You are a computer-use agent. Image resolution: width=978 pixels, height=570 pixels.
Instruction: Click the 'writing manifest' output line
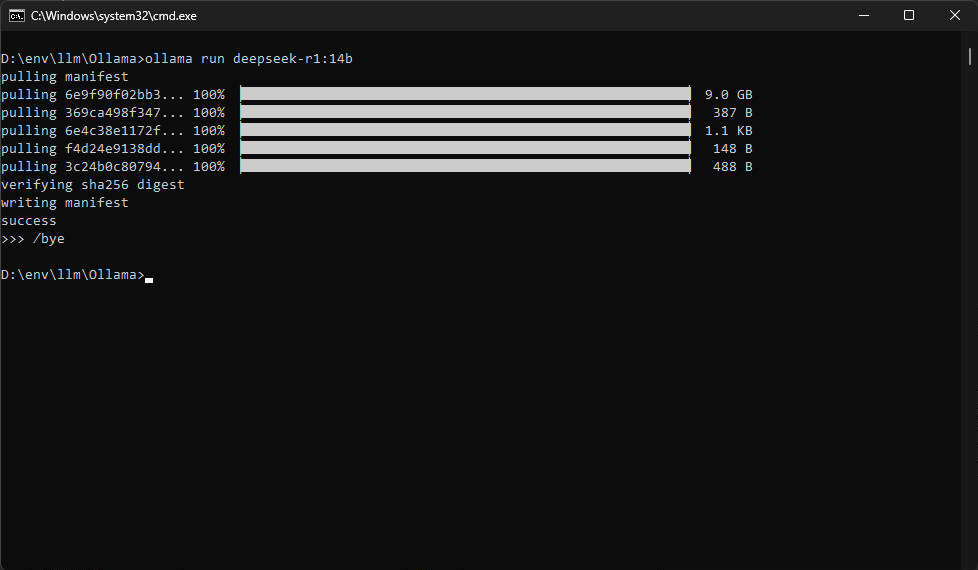[x=65, y=203]
